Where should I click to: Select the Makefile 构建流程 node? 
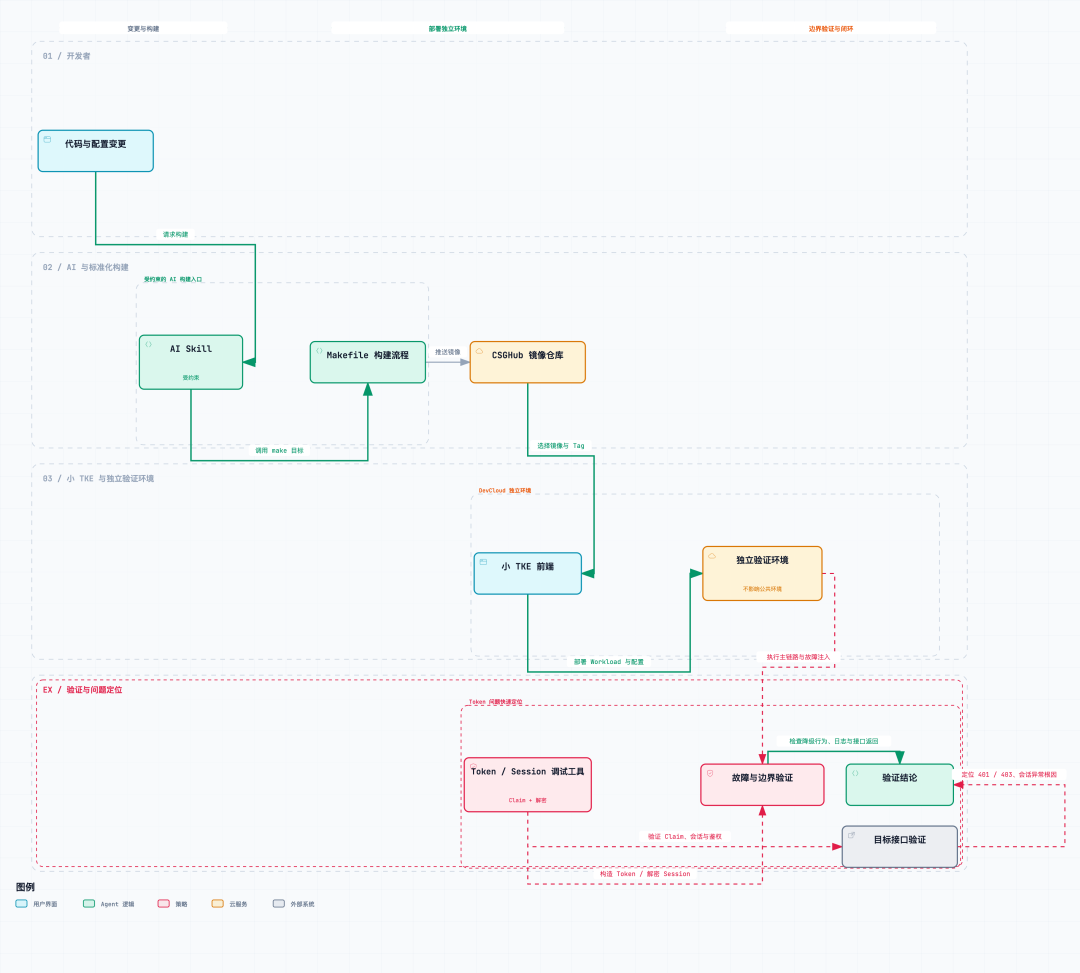pyautogui.click(x=368, y=362)
